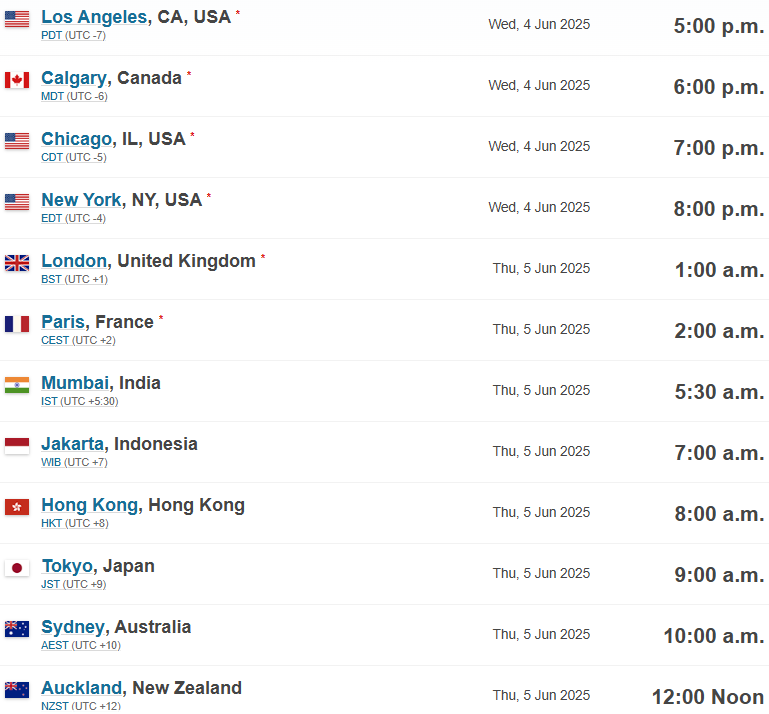Click the France flag beside Paris
This screenshot has width=769, height=714.
(17, 324)
